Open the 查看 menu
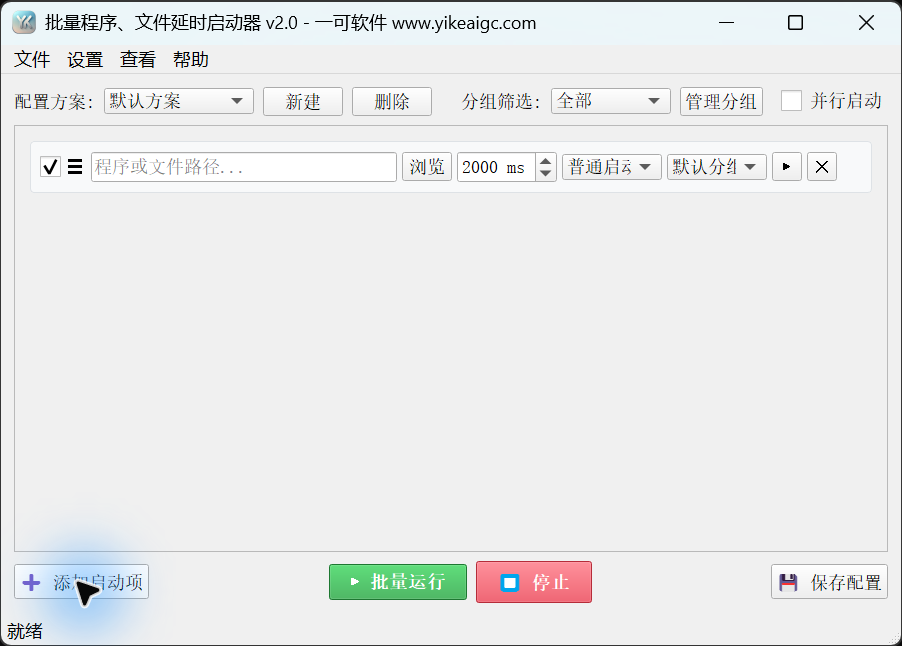The image size is (902, 646). coord(138,59)
